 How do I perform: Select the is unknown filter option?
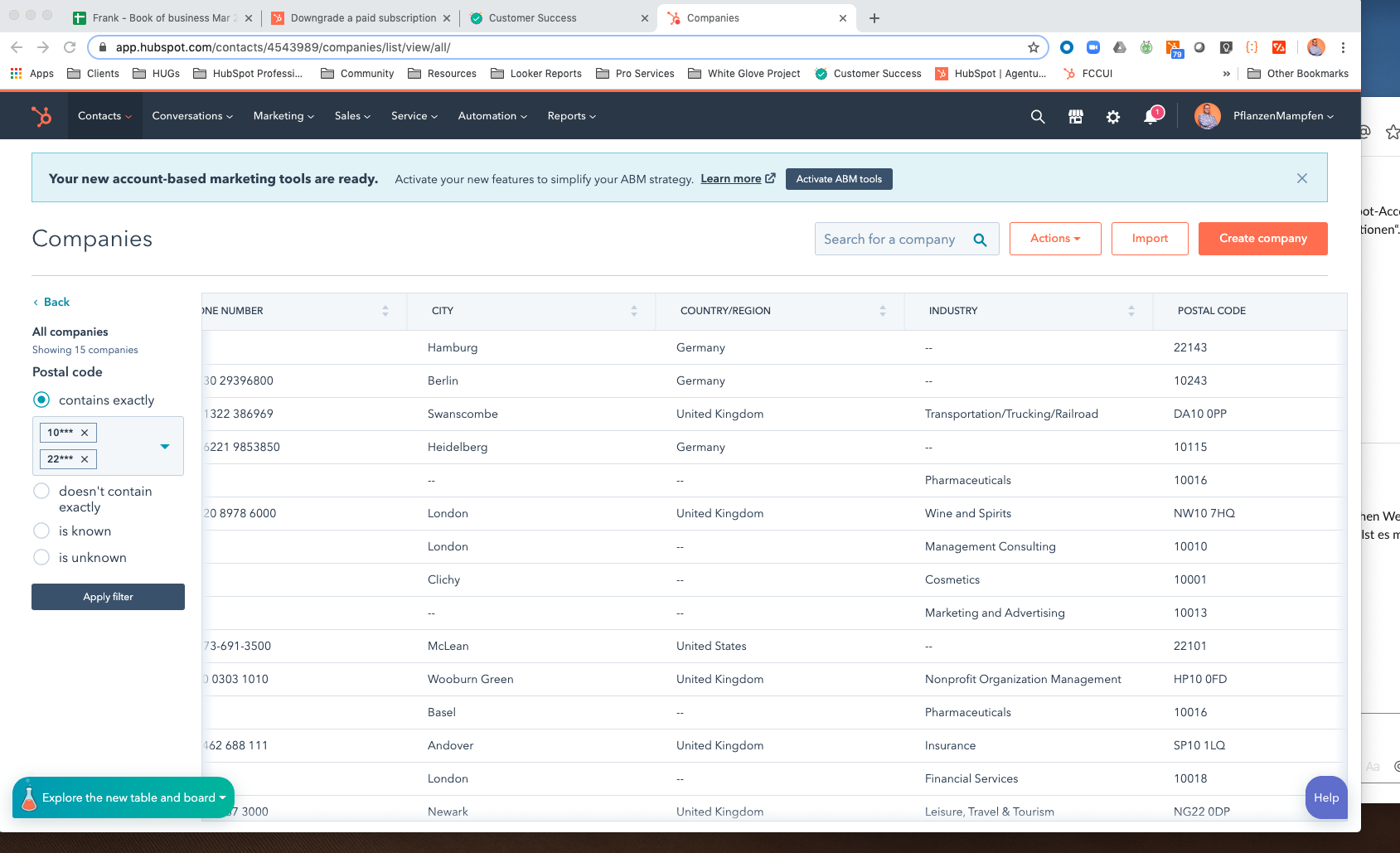pos(41,557)
